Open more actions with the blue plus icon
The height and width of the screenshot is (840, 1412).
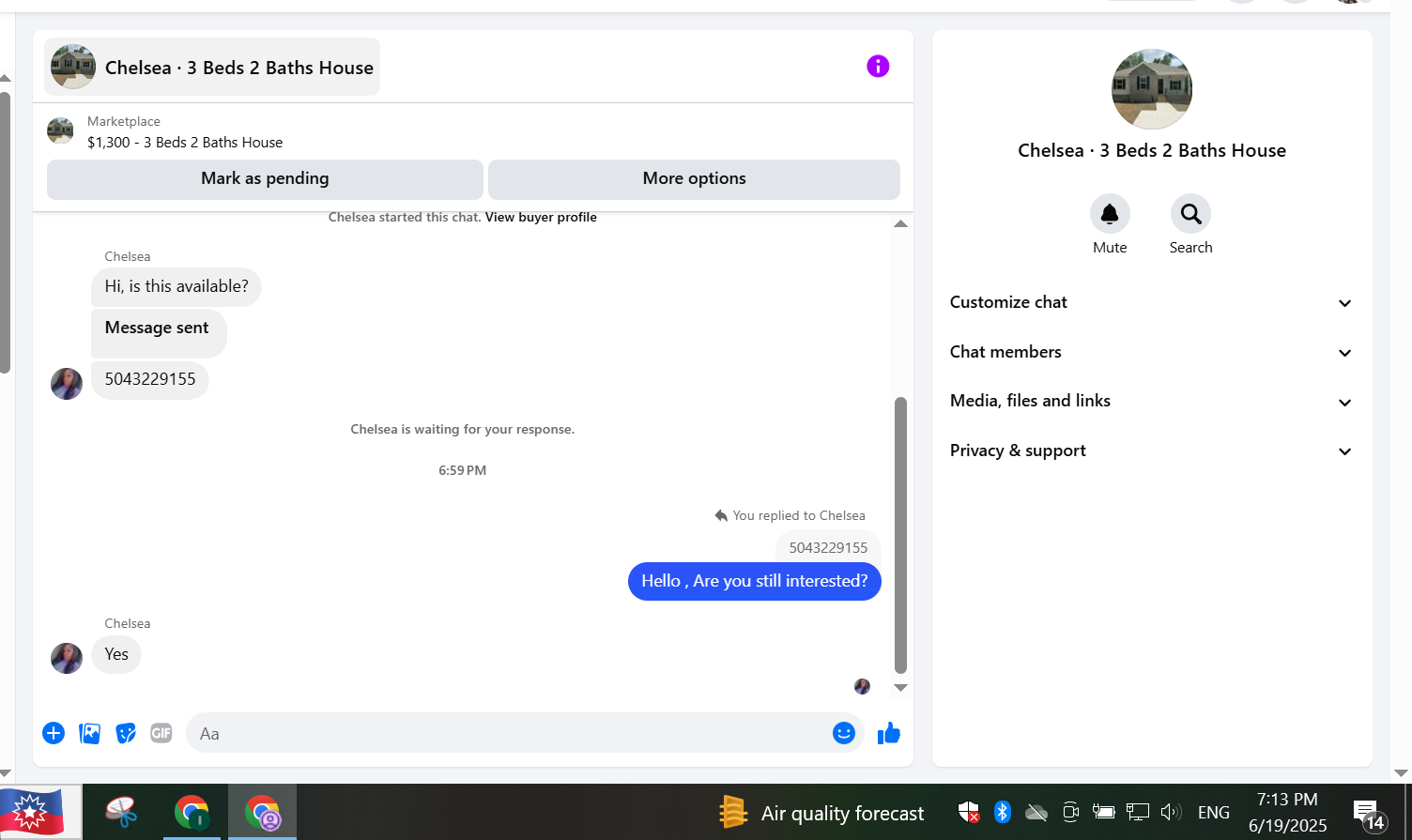pyautogui.click(x=54, y=733)
